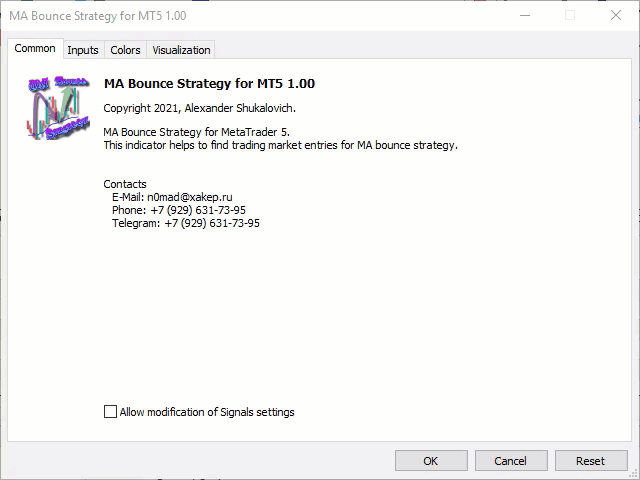Confirm with the OK button
The height and width of the screenshot is (480, 640).
431,461
